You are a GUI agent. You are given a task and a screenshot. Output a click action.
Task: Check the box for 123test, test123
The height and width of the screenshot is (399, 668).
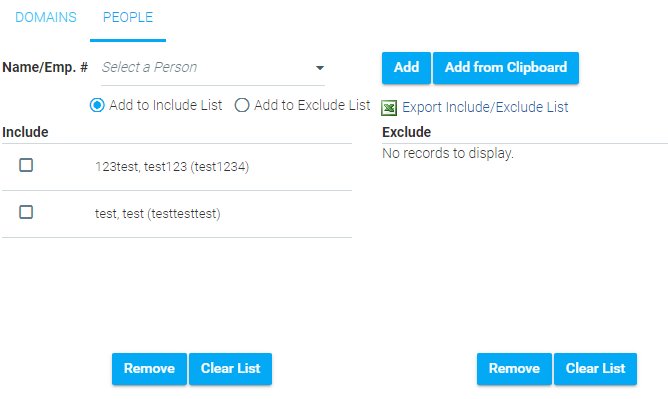click(26, 165)
